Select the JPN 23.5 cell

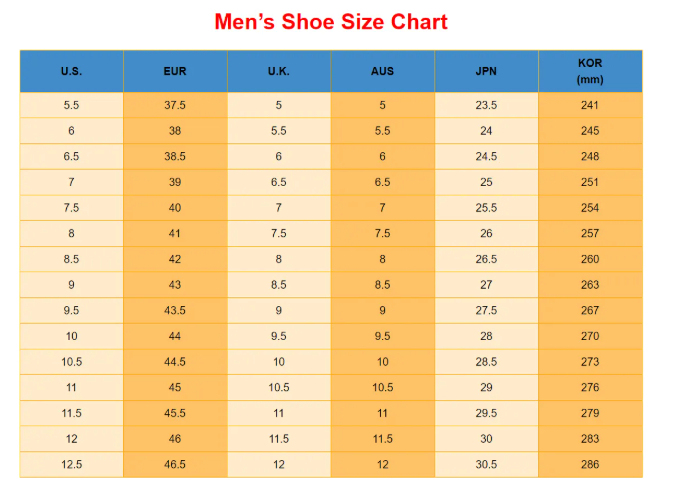click(x=486, y=105)
